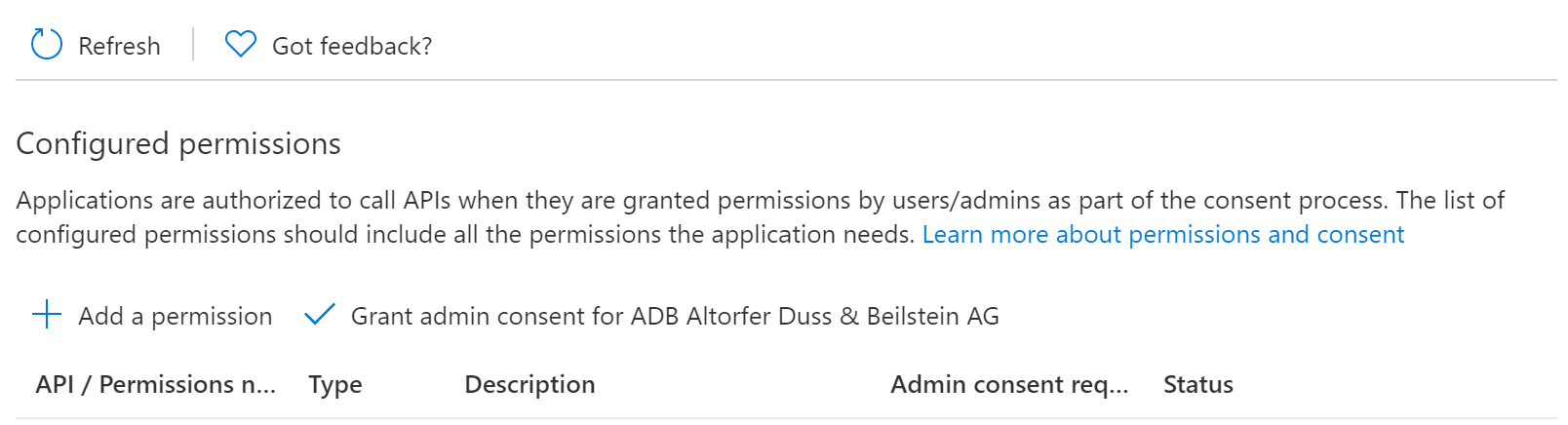Open the Got feedback? option
Screen dimensions: 1568x425
pyautogui.click(x=352, y=46)
